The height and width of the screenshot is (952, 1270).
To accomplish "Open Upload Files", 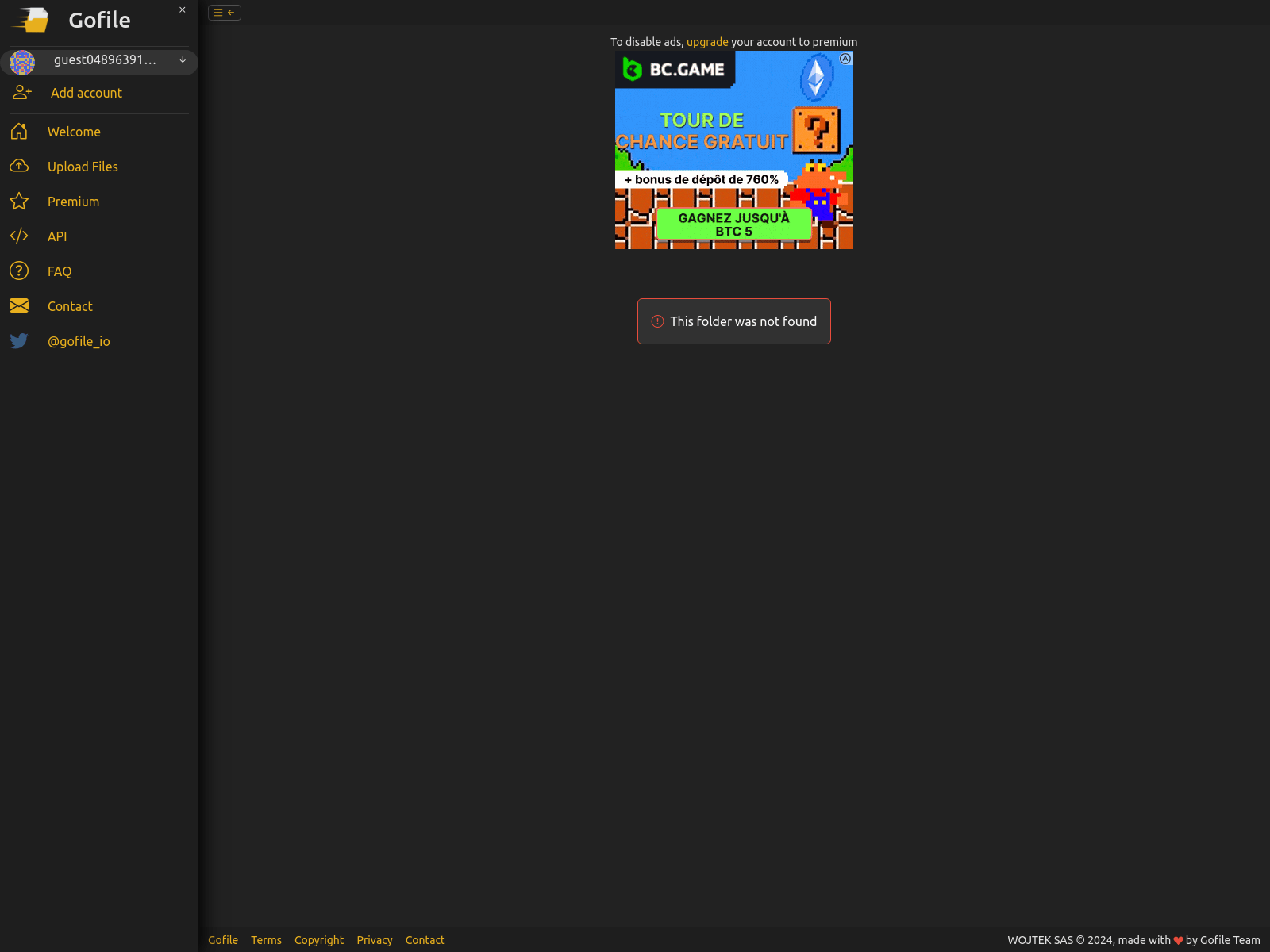I will click(x=83, y=167).
